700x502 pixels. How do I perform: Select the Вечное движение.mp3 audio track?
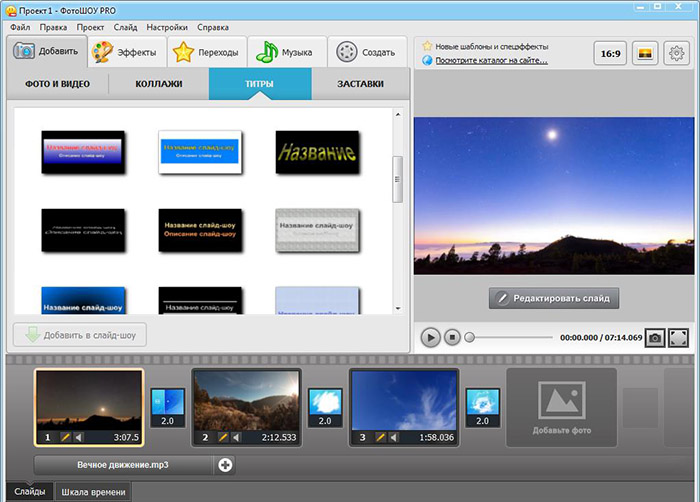tap(123, 465)
